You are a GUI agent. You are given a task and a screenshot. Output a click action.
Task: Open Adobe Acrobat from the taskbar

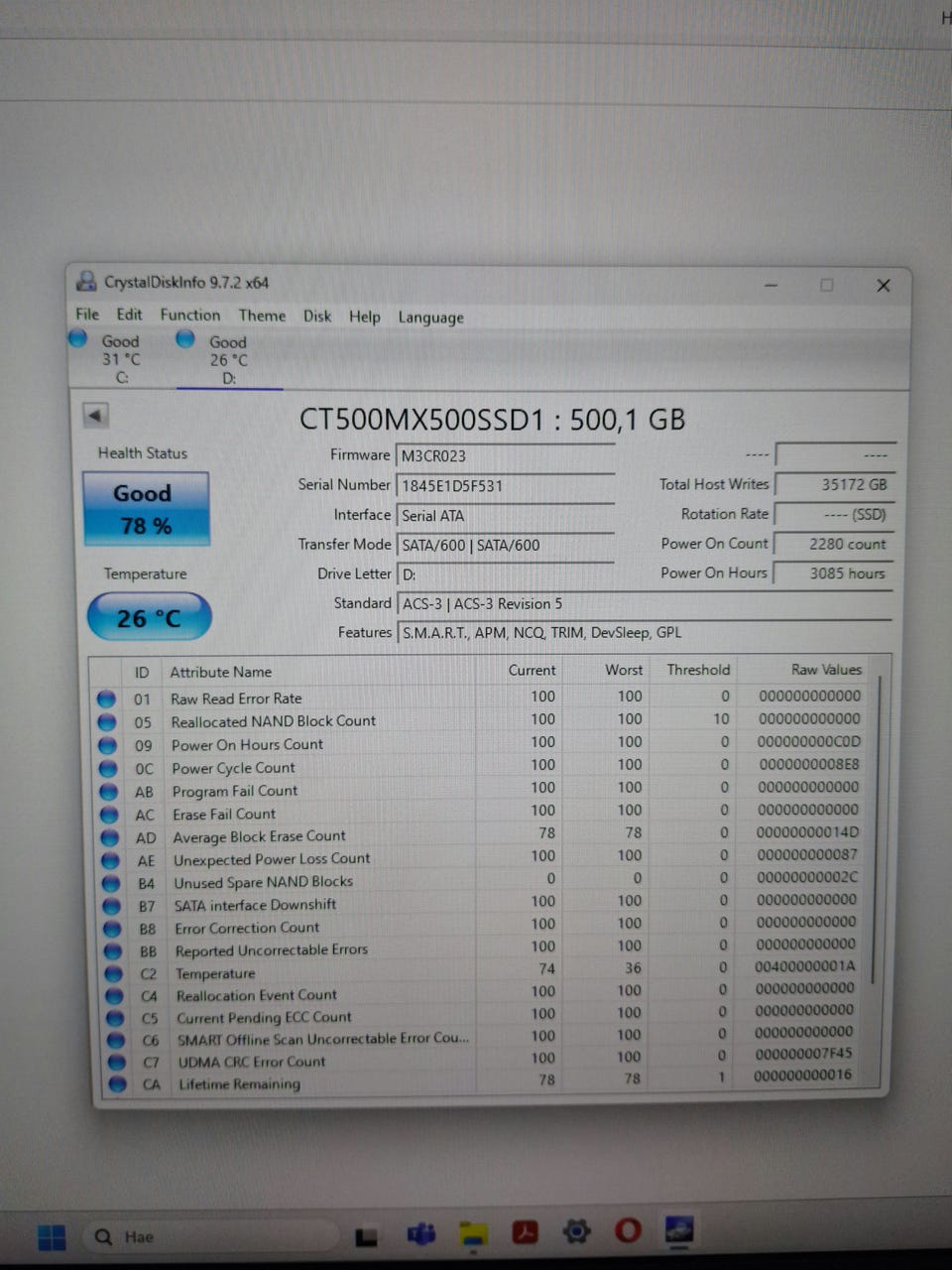click(x=525, y=1233)
